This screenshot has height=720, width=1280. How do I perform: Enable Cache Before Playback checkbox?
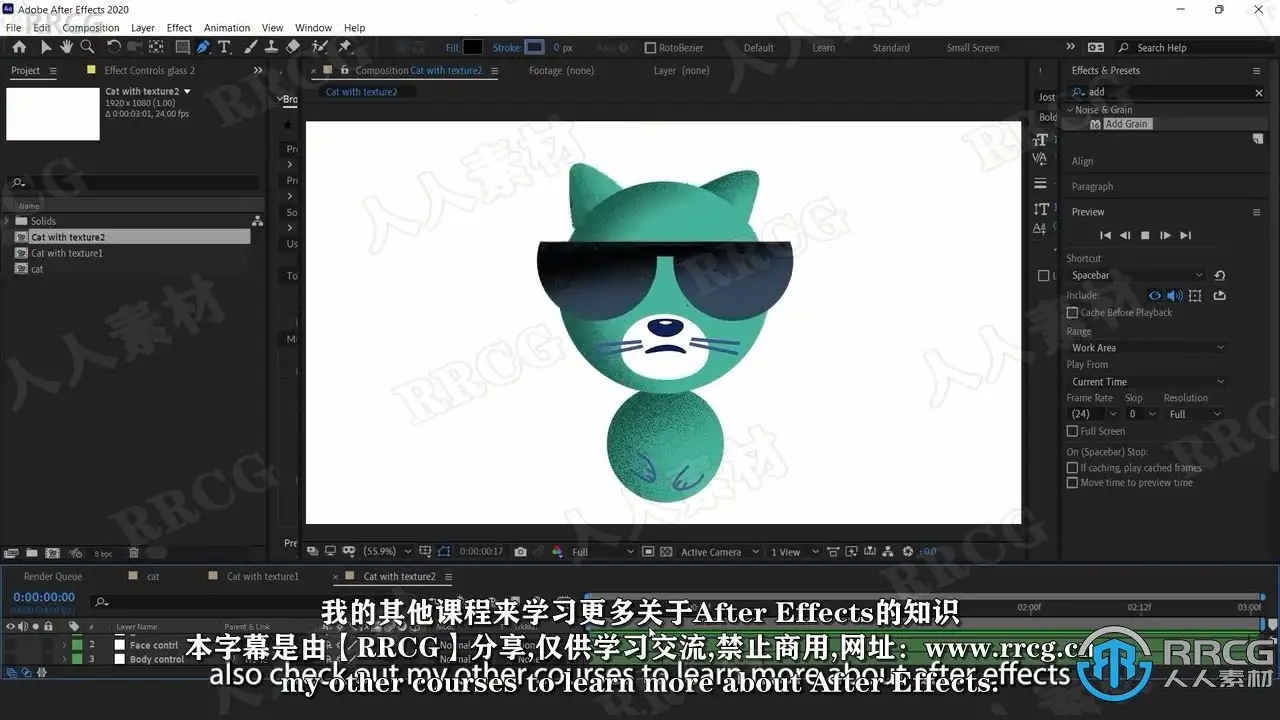coord(1072,313)
